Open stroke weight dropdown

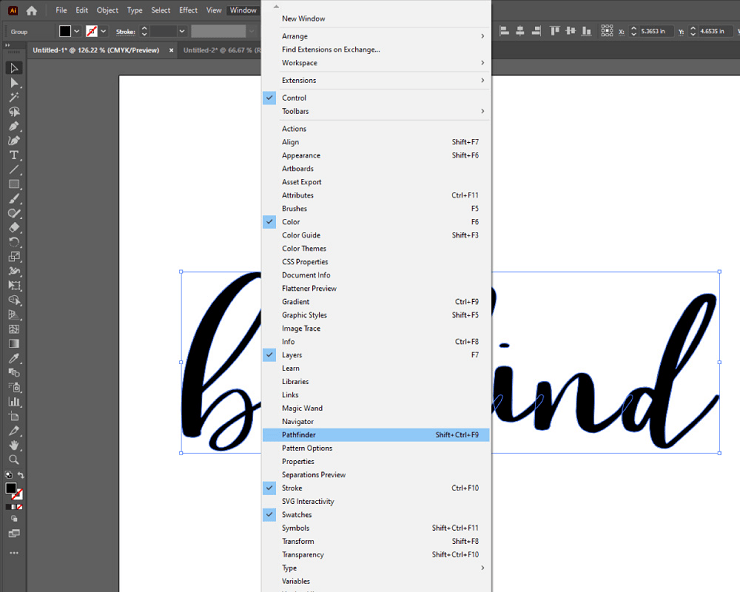point(182,31)
